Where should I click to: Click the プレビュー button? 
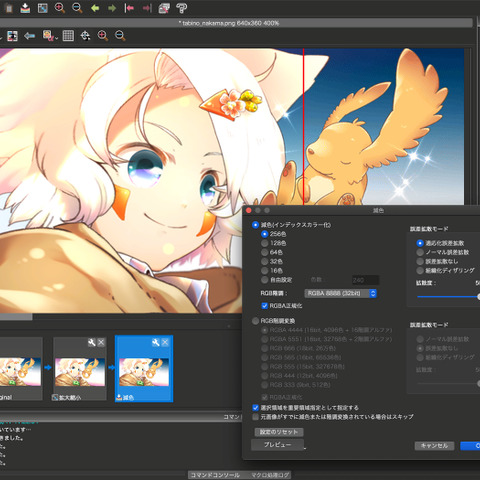tap(277, 445)
